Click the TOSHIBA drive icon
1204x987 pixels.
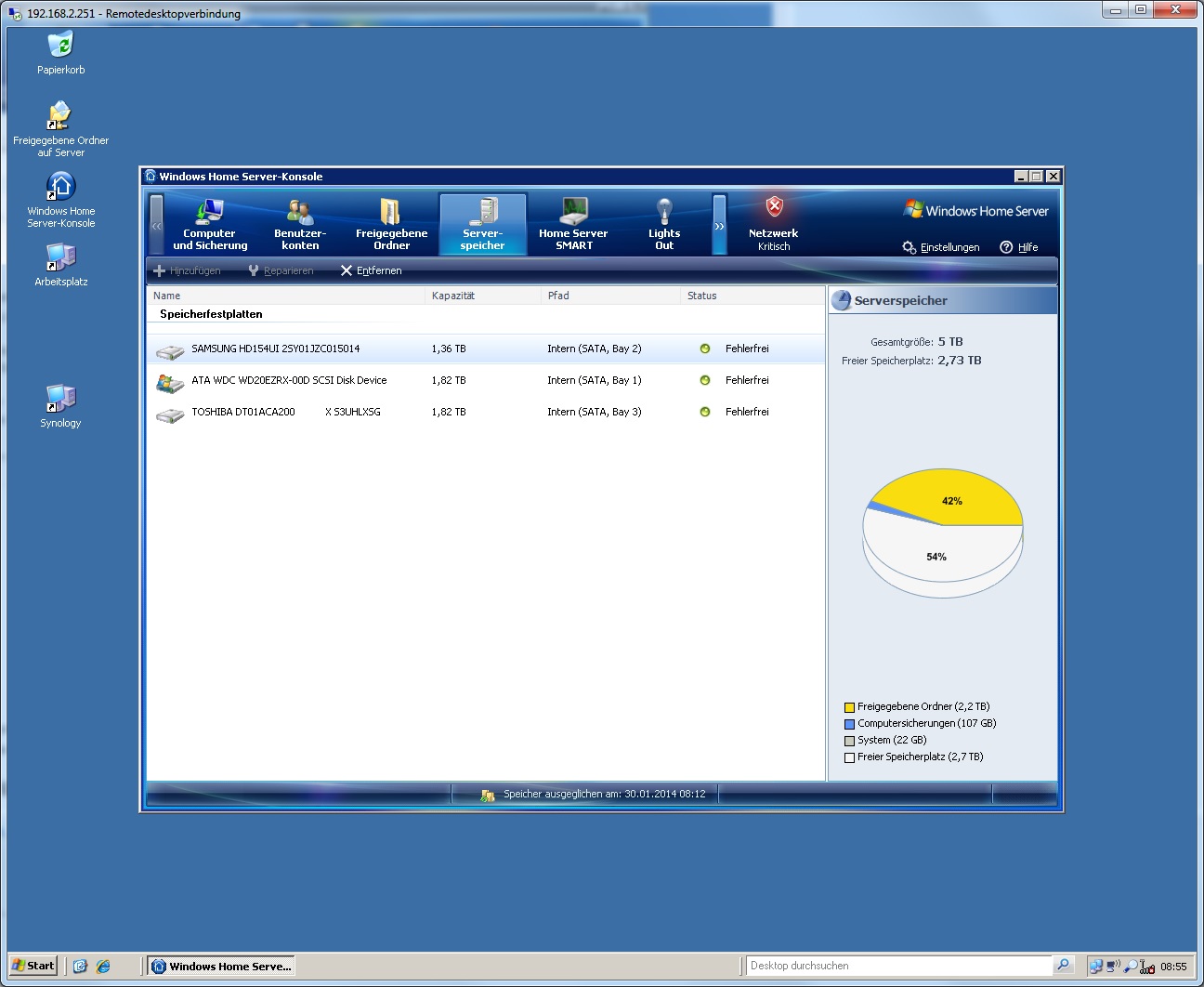[170, 415]
